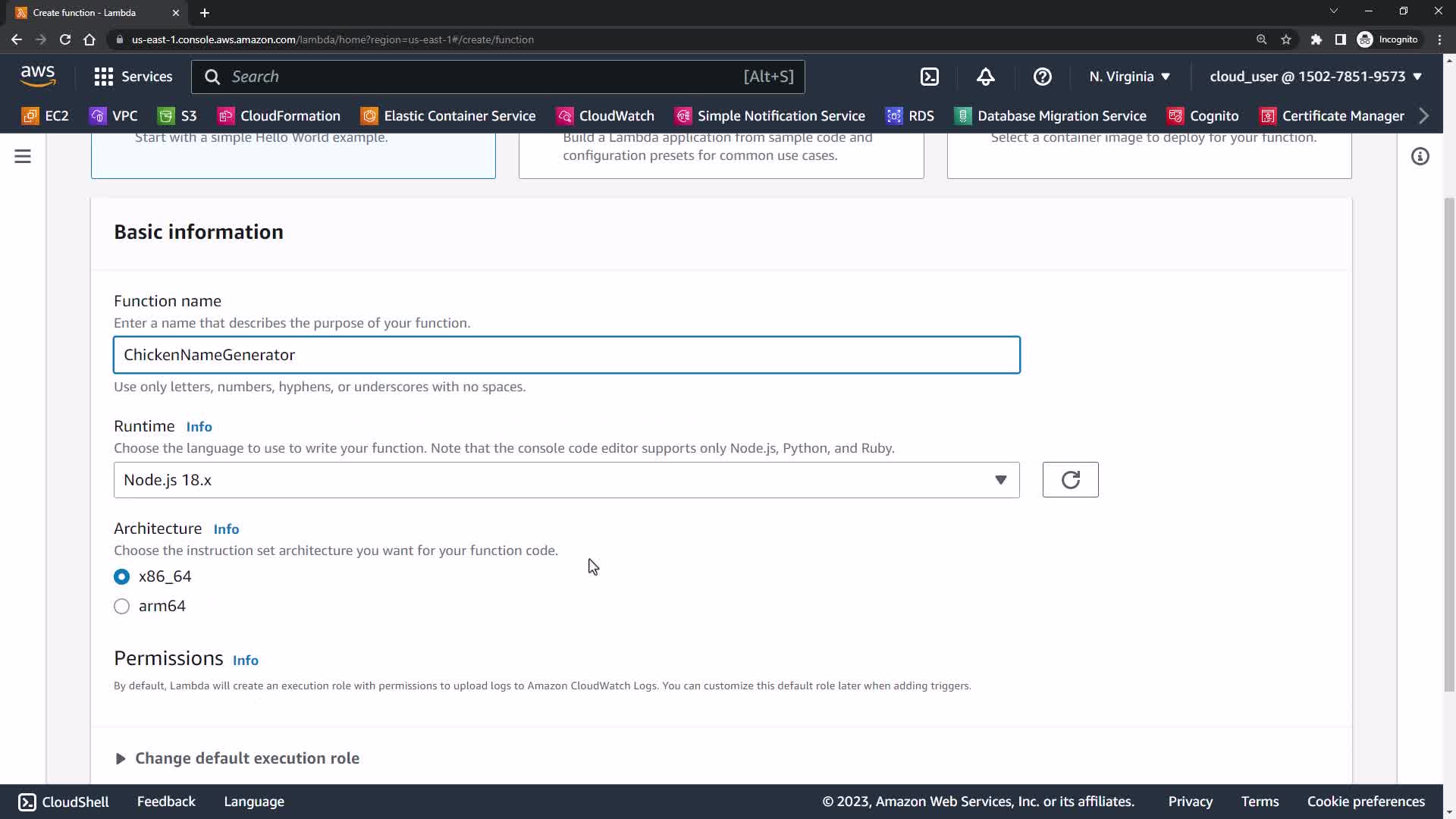Select the x86_64 architecture option
Viewport: 1456px width, 819px height.
click(x=121, y=576)
